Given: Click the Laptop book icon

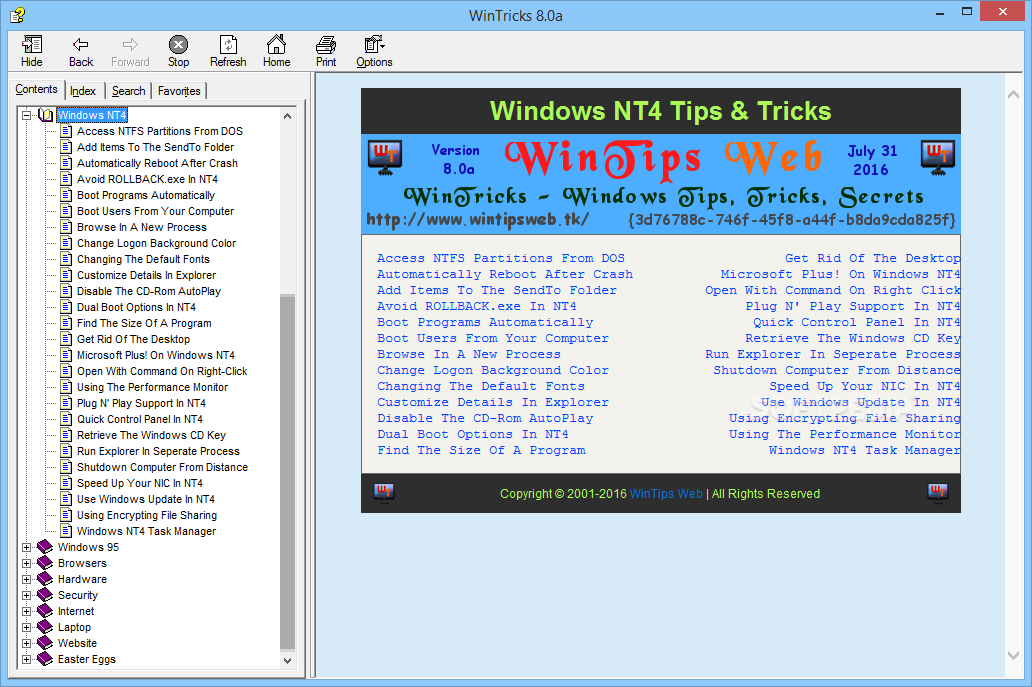Looking at the screenshot, I should [x=45, y=627].
